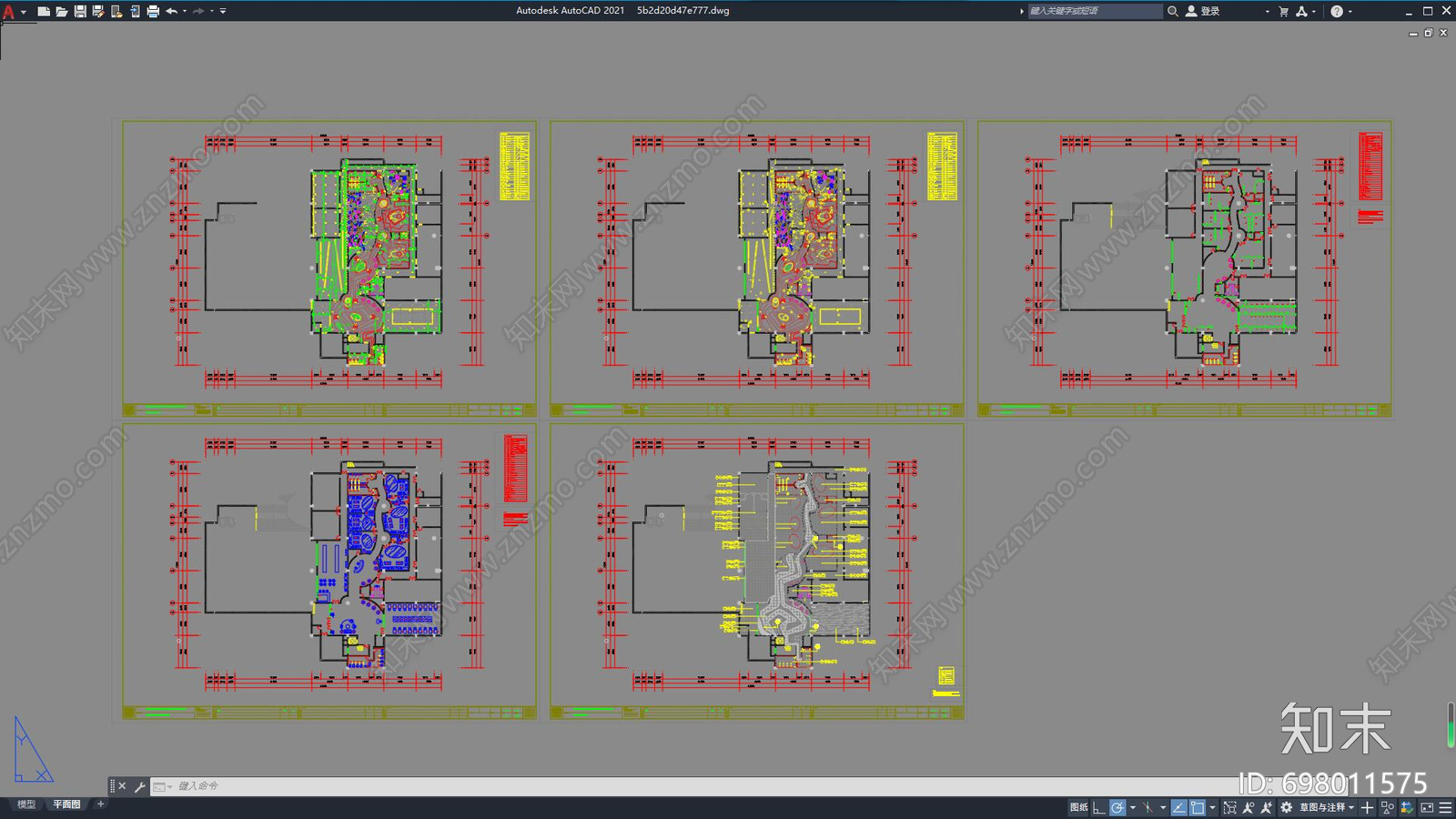Switch to the 模型 tab
The width and height of the screenshot is (1456, 819).
[x=25, y=804]
